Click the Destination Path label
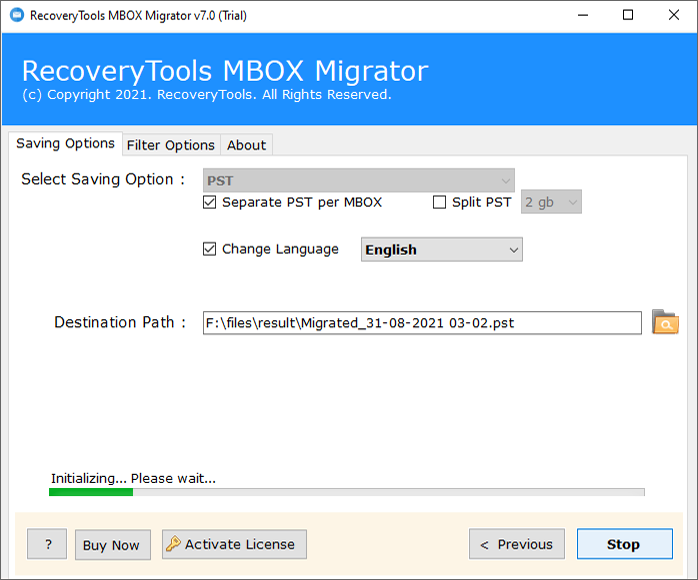This screenshot has width=698, height=580. [120, 322]
